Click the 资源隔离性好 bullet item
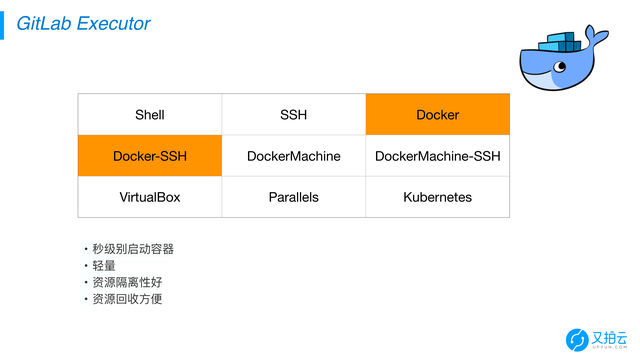The height and width of the screenshot is (360, 640). point(127,282)
